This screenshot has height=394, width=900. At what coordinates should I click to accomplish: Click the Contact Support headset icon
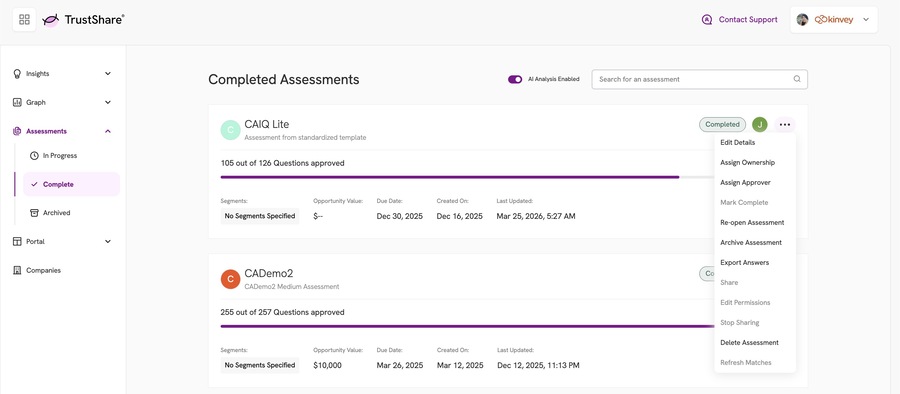tap(707, 20)
